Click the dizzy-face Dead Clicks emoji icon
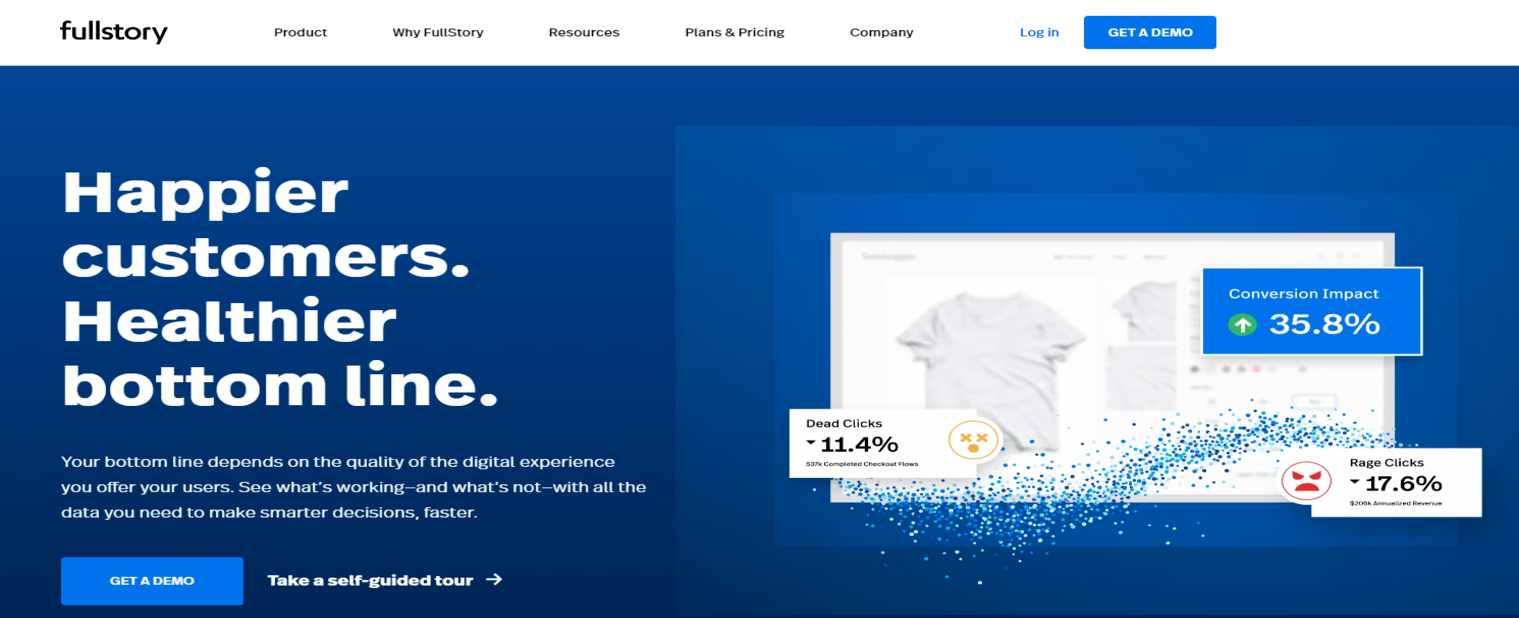 973,438
